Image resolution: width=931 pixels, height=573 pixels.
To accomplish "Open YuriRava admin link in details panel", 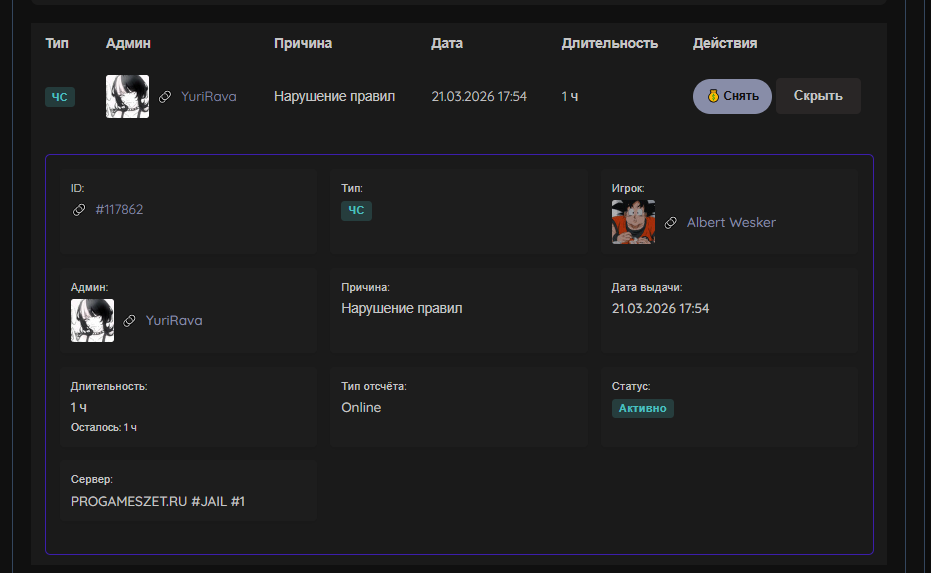I will click(174, 321).
